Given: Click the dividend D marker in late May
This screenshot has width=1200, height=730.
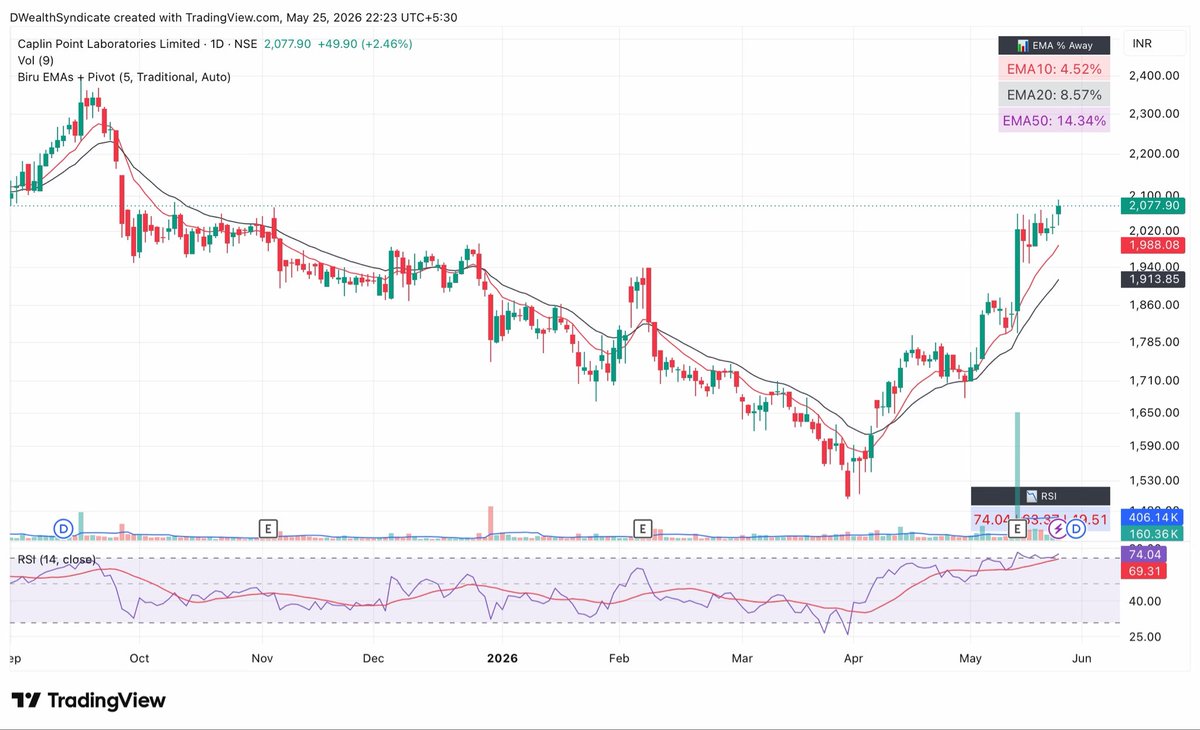Looking at the screenshot, I should 1078,527.
